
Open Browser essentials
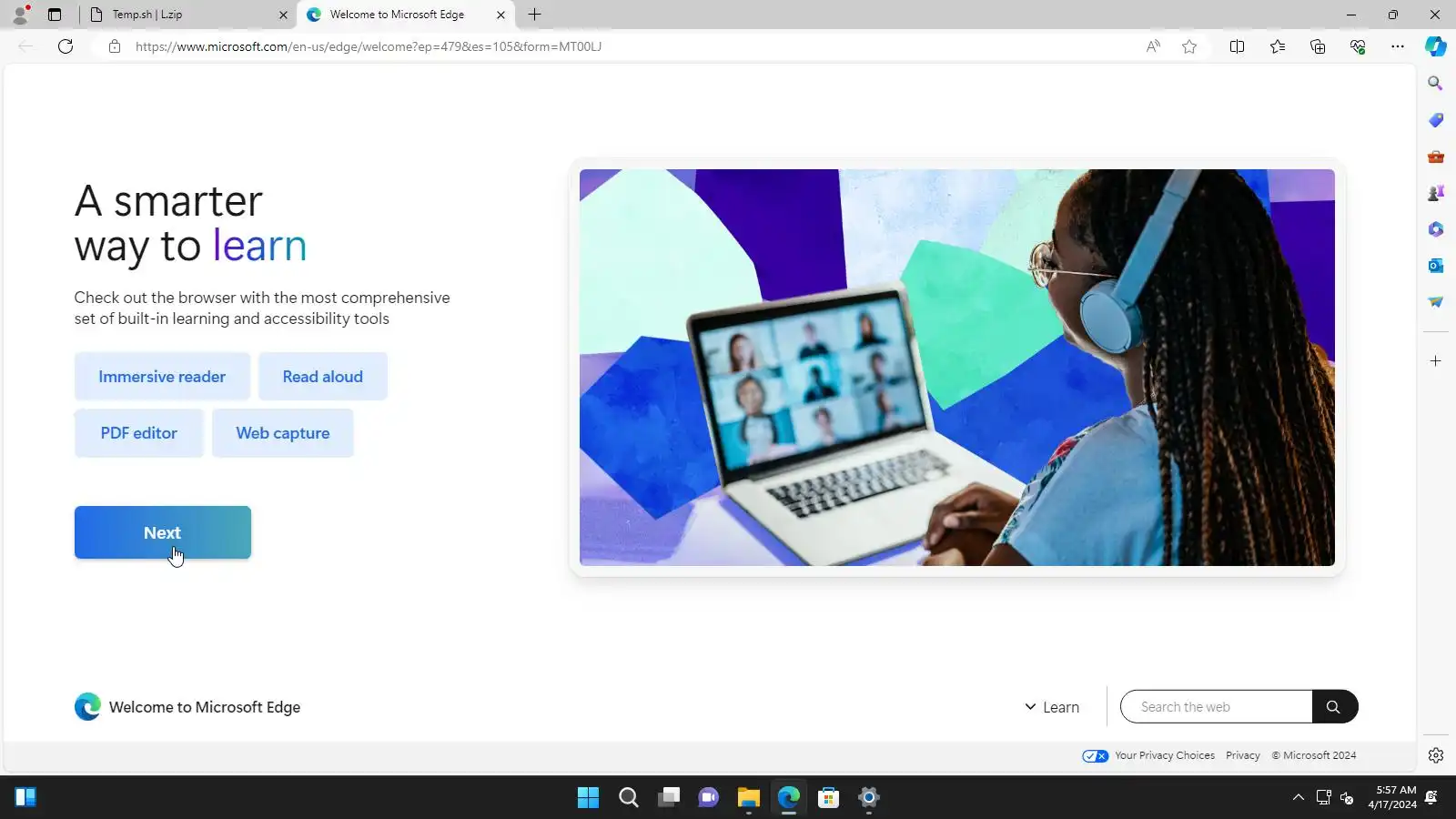click(1358, 46)
